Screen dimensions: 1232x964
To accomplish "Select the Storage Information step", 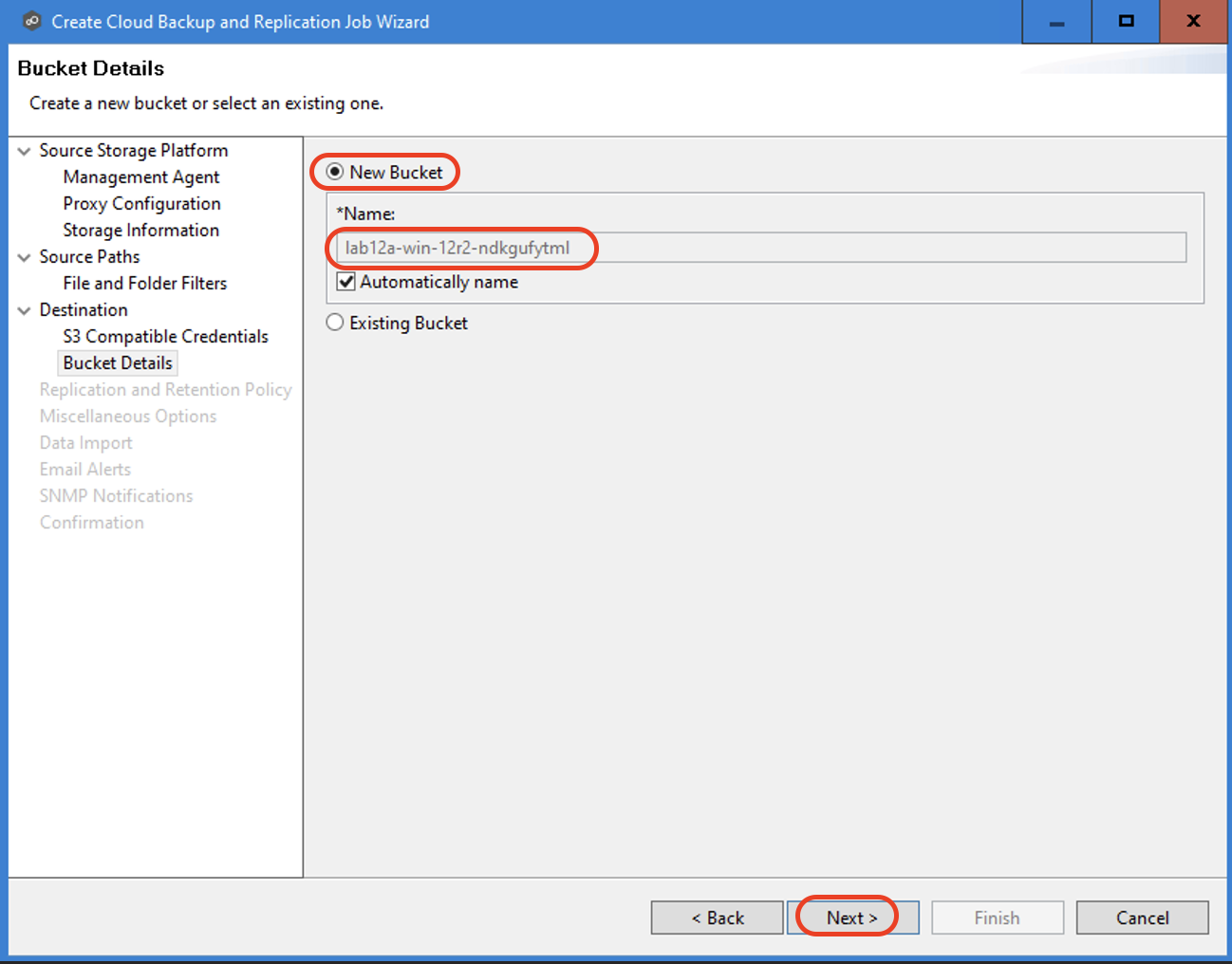I will [x=141, y=231].
